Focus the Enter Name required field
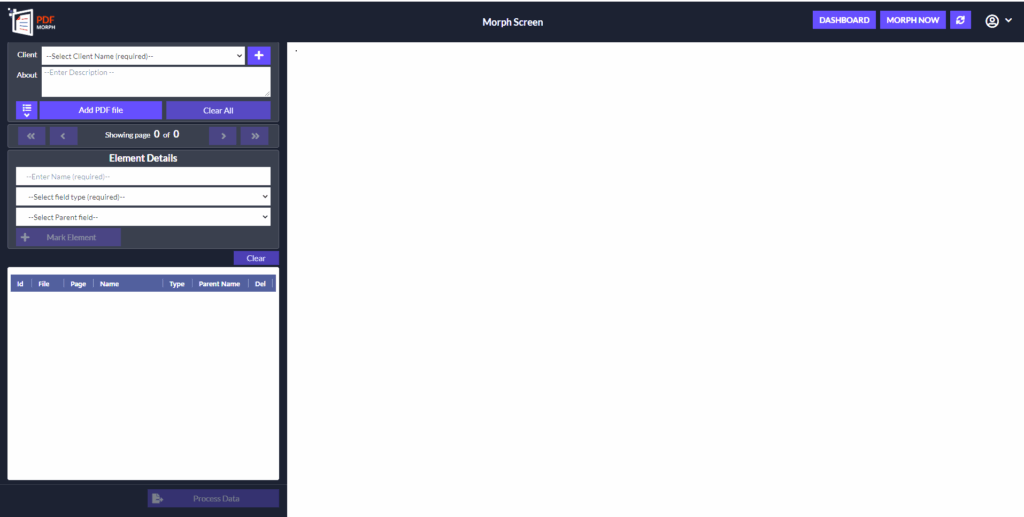The width and height of the screenshot is (1024, 517). 143,176
